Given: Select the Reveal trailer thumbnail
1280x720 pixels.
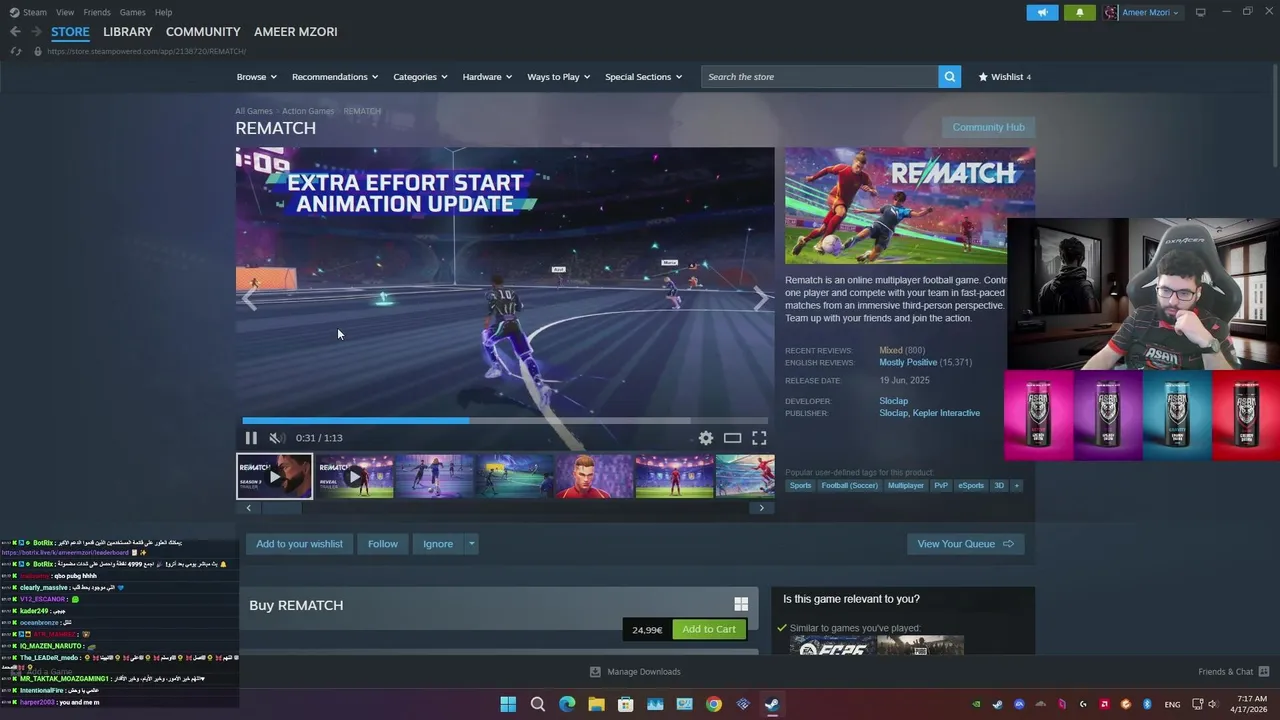Looking at the screenshot, I should (x=355, y=476).
